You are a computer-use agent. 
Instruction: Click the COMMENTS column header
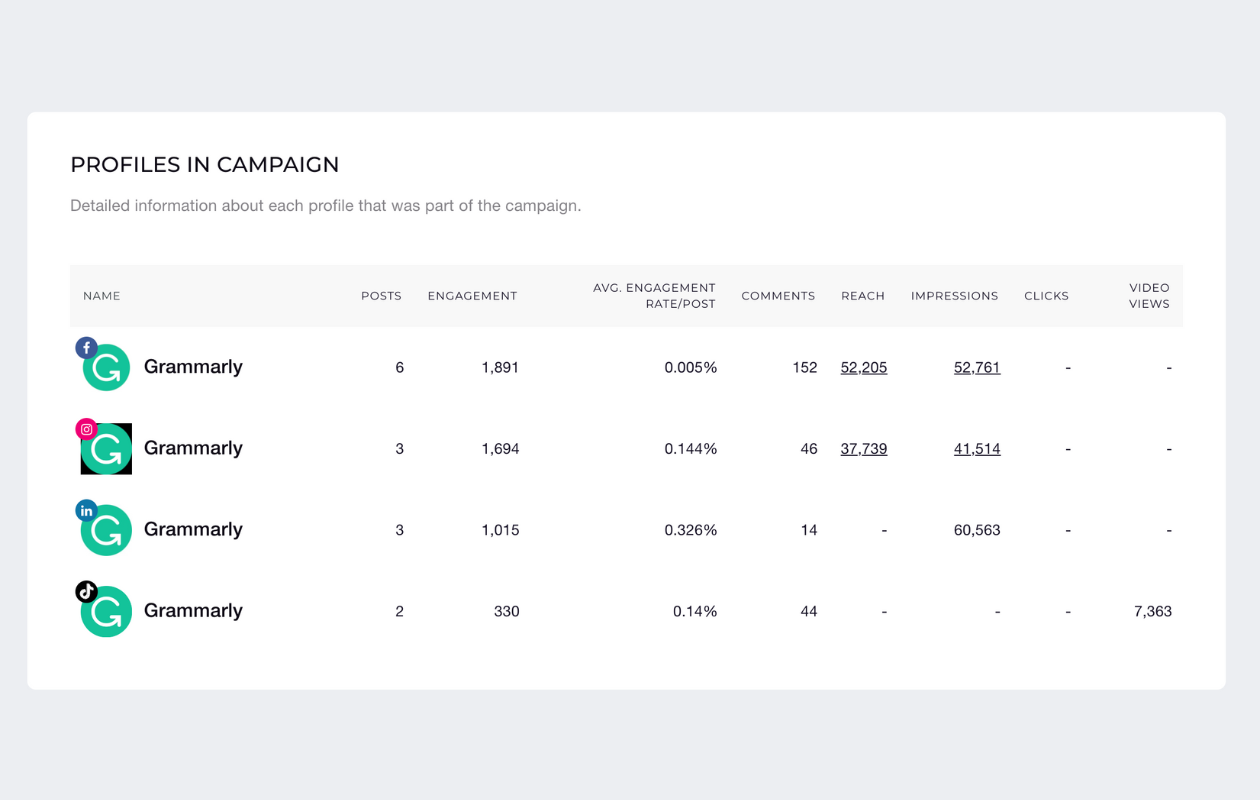(x=778, y=296)
